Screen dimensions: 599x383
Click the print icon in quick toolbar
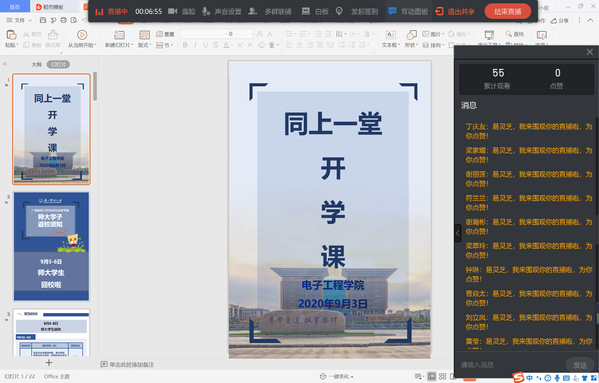[63, 20]
